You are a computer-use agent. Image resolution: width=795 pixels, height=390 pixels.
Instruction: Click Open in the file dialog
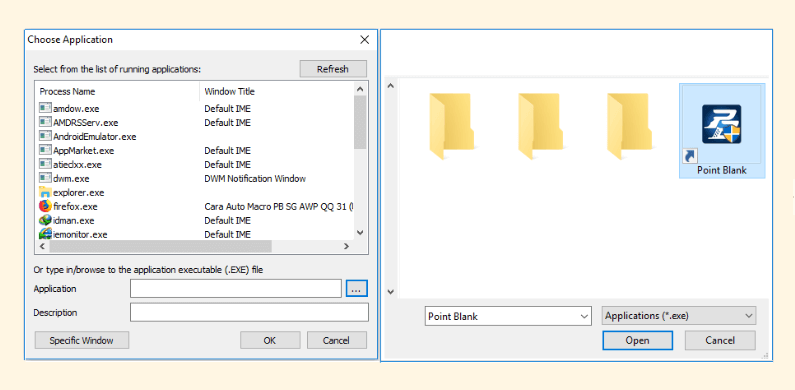pyautogui.click(x=638, y=340)
